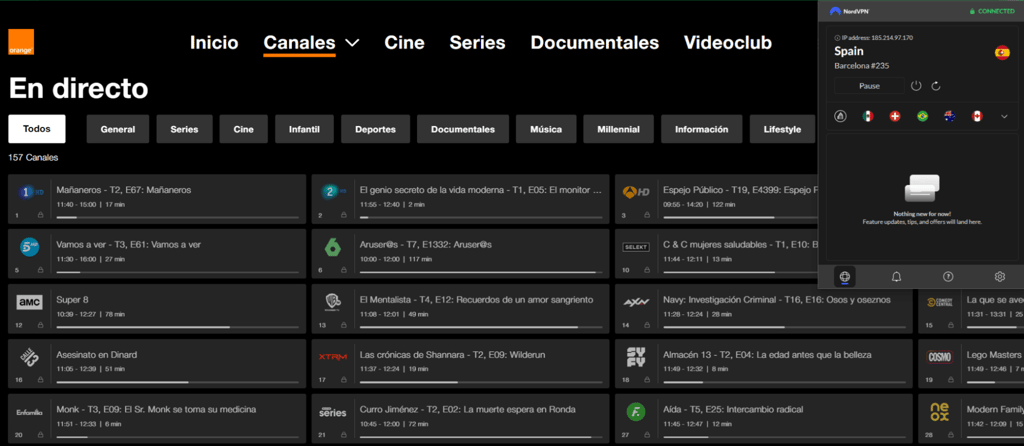Expand the Canales dropdown chevron
The height and width of the screenshot is (446, 1024).
coord(352,42)
